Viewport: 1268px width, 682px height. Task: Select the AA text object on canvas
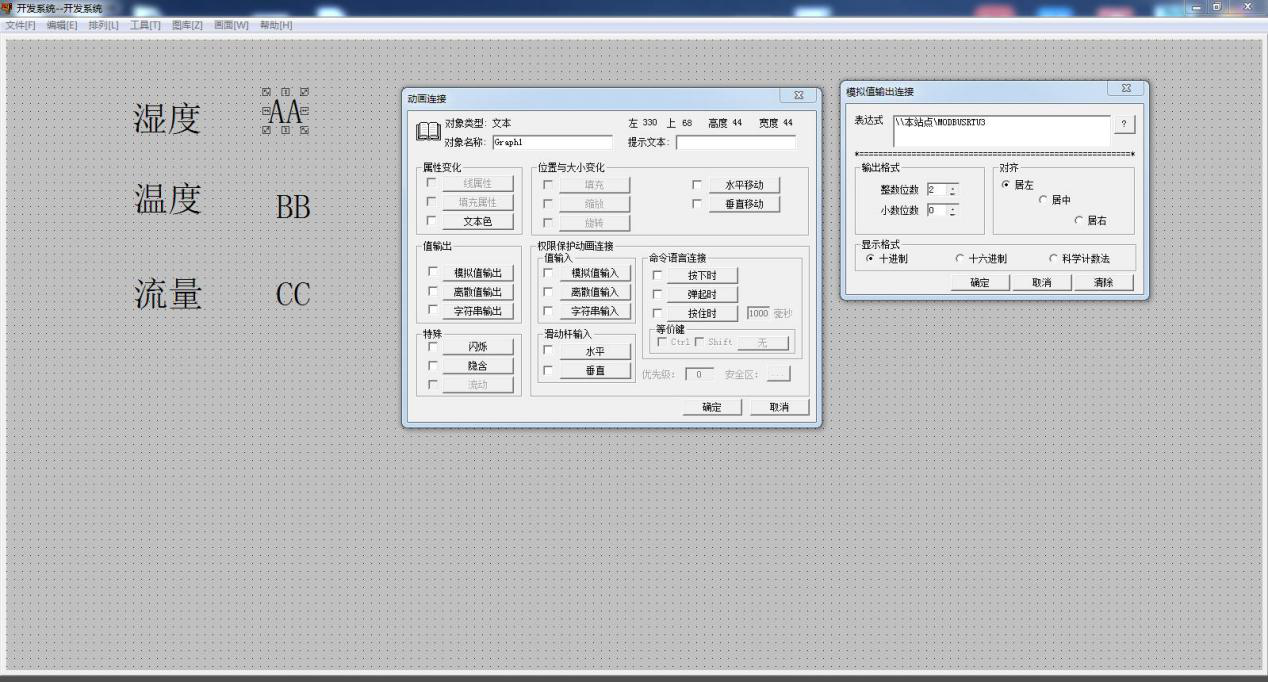click(285, 111)
